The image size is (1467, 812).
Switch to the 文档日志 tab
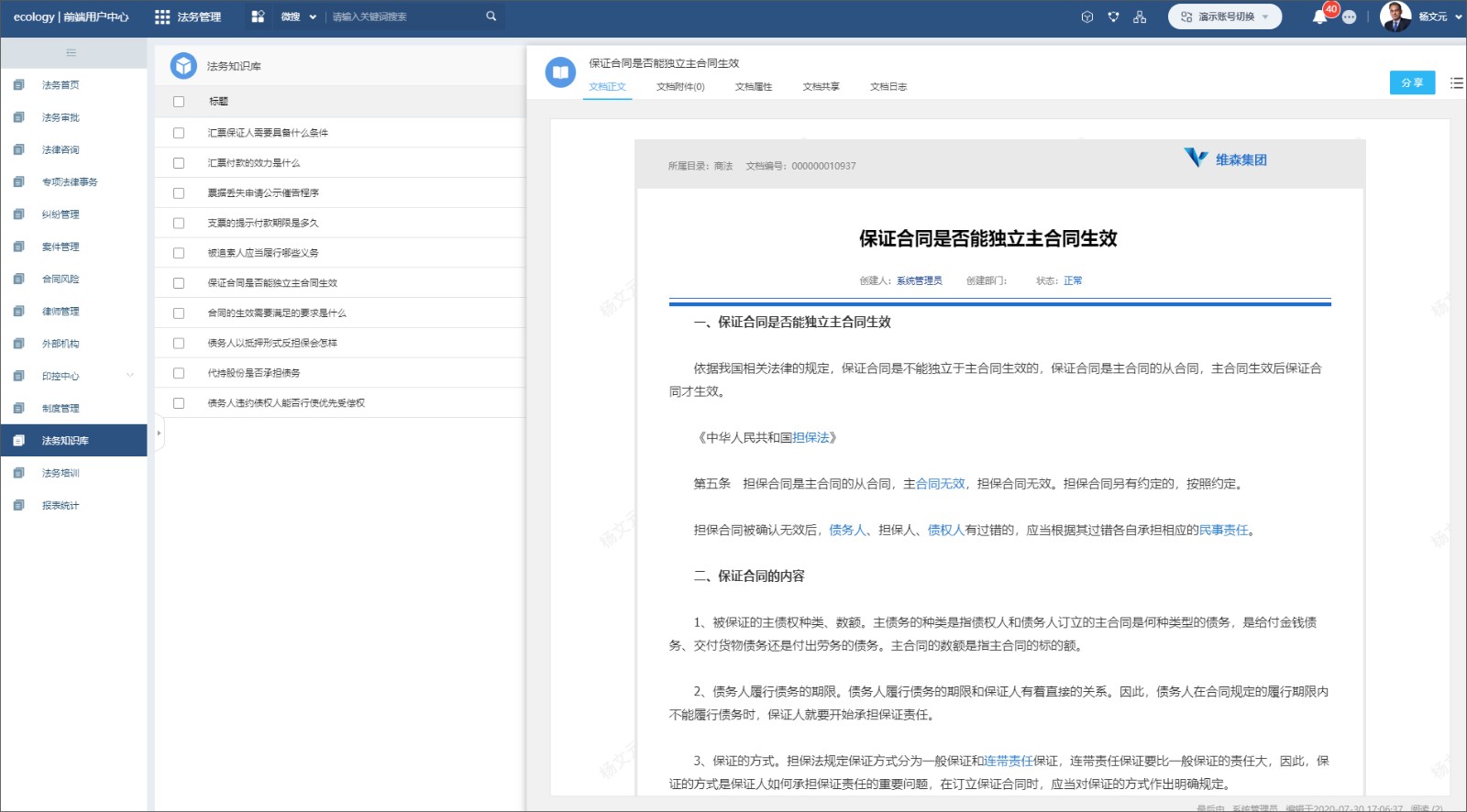888,87
